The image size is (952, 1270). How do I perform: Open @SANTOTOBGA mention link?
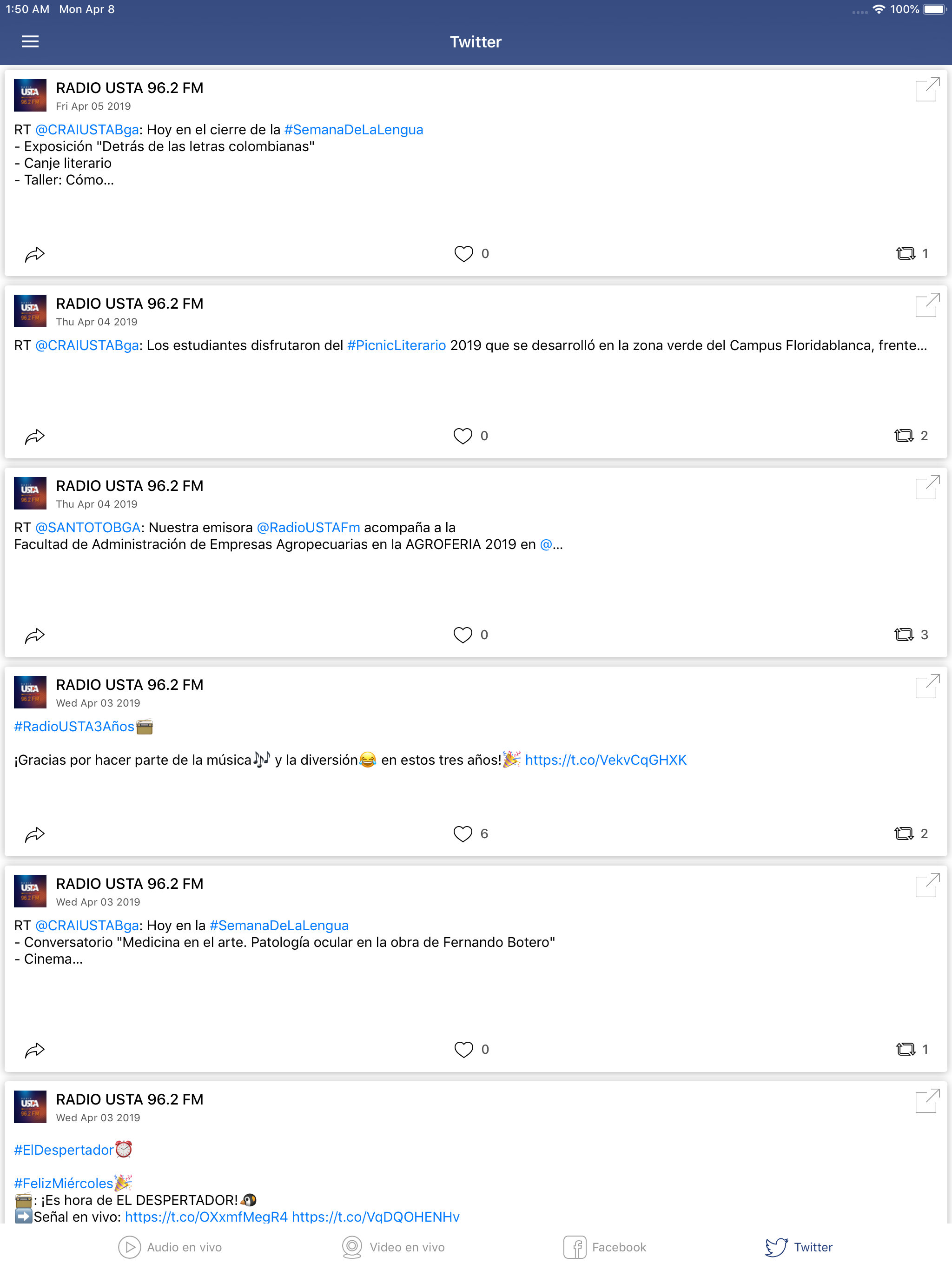tap(88, 528)
